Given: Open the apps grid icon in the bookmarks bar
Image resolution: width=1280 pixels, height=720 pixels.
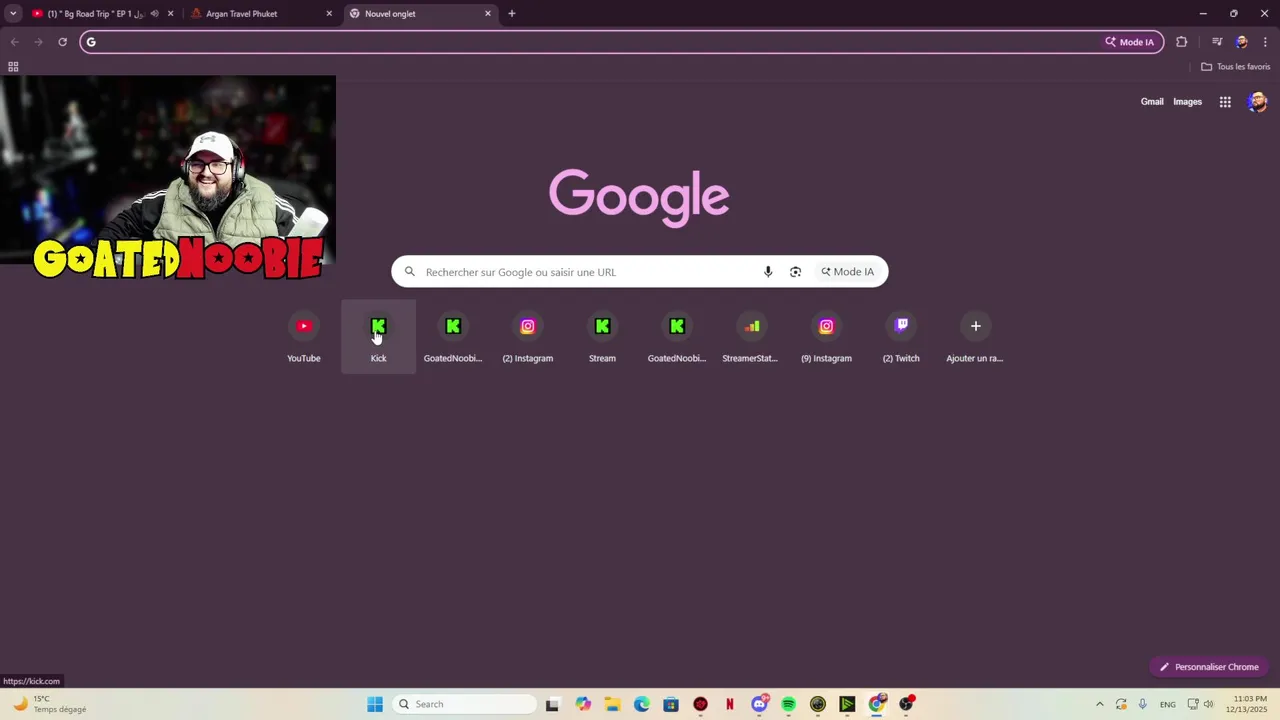Looking at the screenshot, I should 13,67.
